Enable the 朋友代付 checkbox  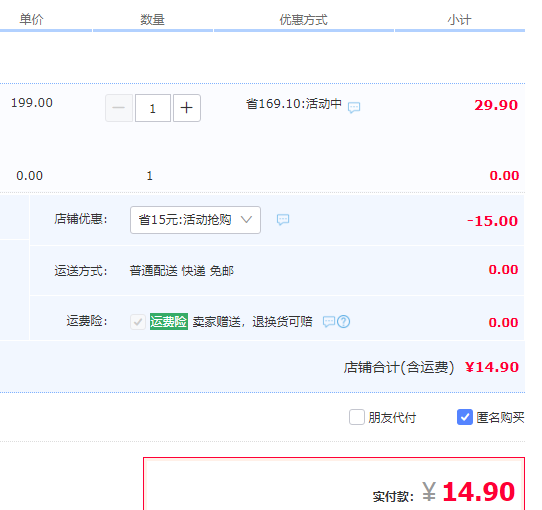[357, 417]
